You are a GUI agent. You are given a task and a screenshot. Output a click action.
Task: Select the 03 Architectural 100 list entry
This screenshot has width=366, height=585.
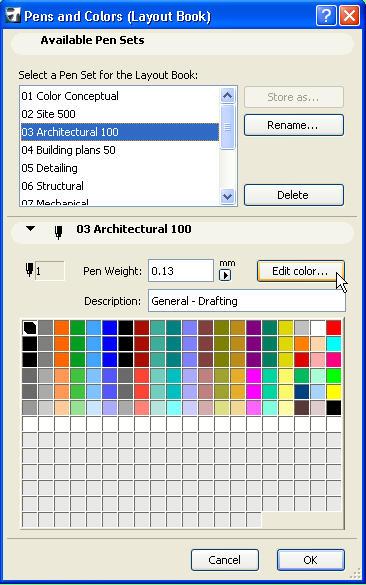point(120,132)
